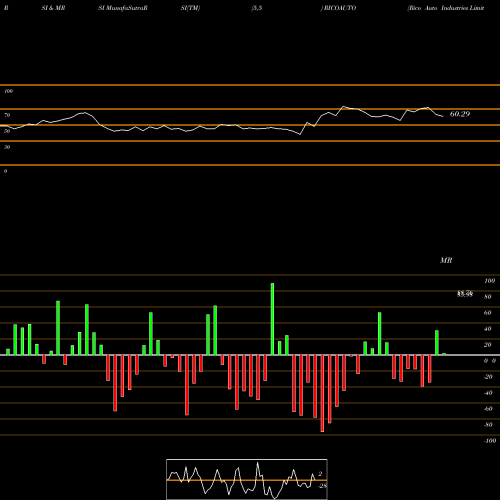Click the 30 level label on RSI axis
Screen dimensions: 500x500
(7, 147)
